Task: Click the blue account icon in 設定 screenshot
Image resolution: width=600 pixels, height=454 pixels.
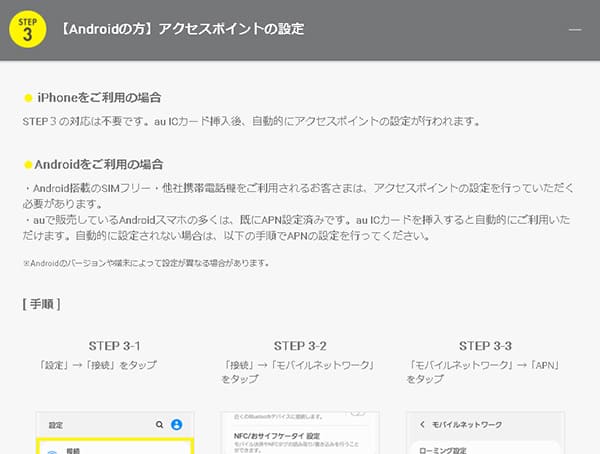Action: click(176, 425)
